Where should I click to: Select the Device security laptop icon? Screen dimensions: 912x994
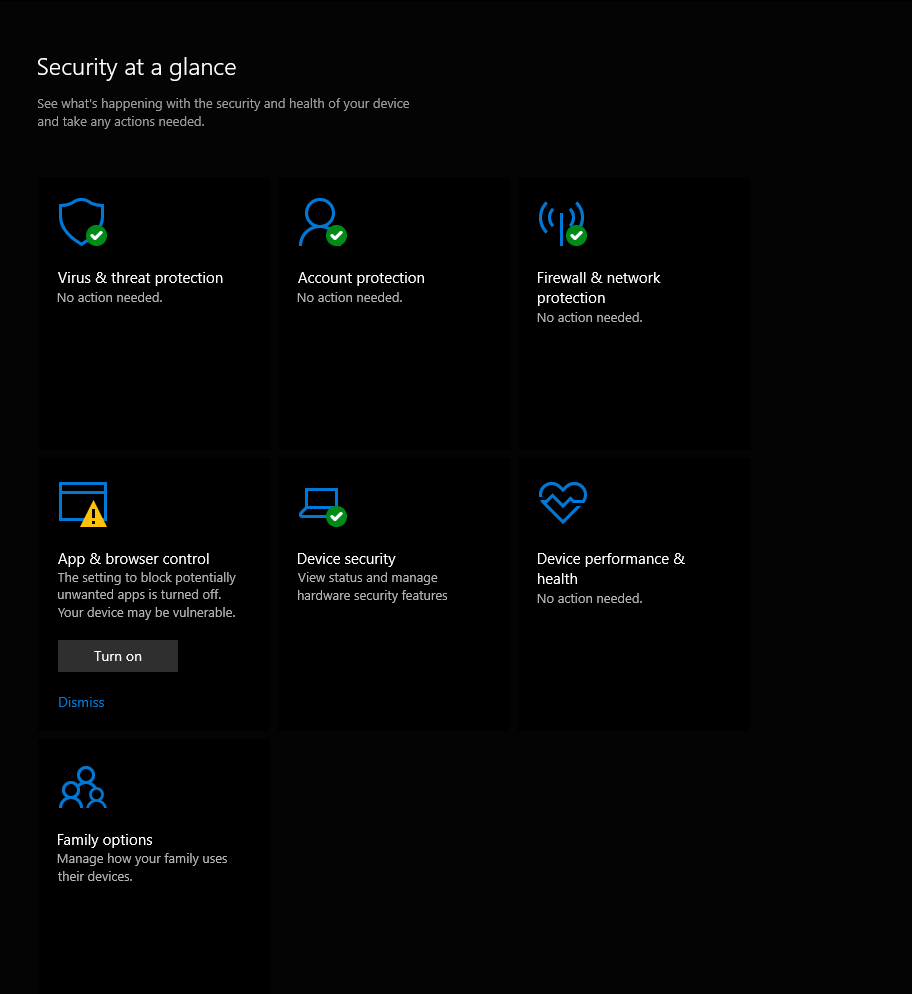[x=319, y=502]
